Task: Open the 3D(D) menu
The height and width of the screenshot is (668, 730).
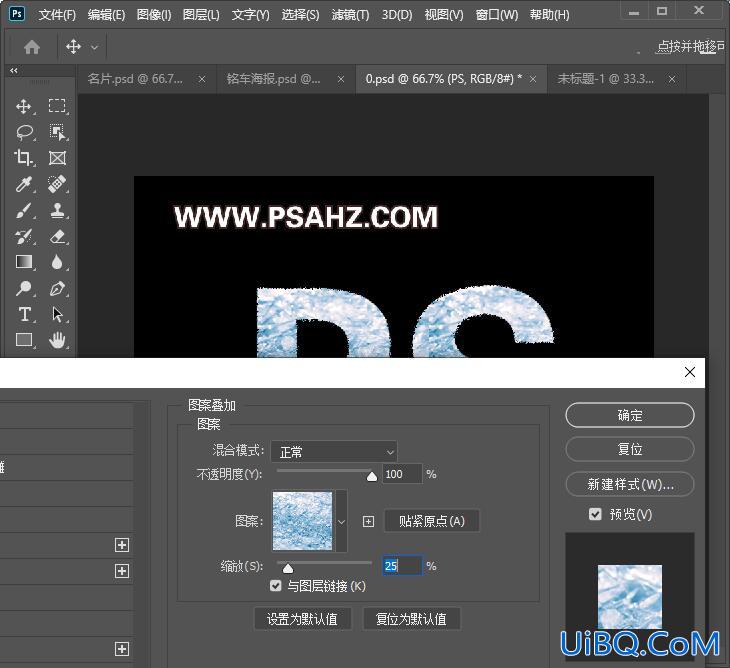Action: 397,15
